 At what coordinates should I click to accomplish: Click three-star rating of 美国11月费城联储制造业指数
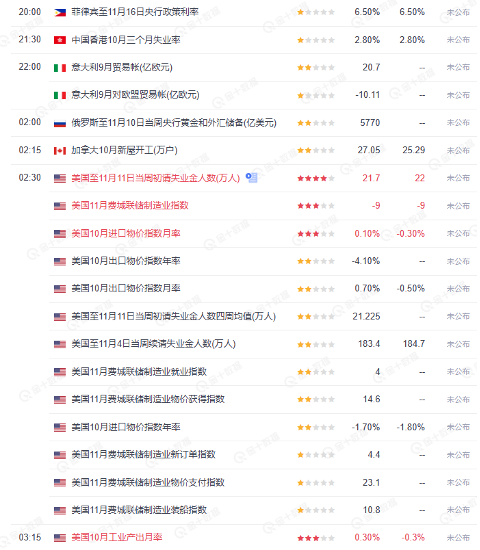click(316, 206)
